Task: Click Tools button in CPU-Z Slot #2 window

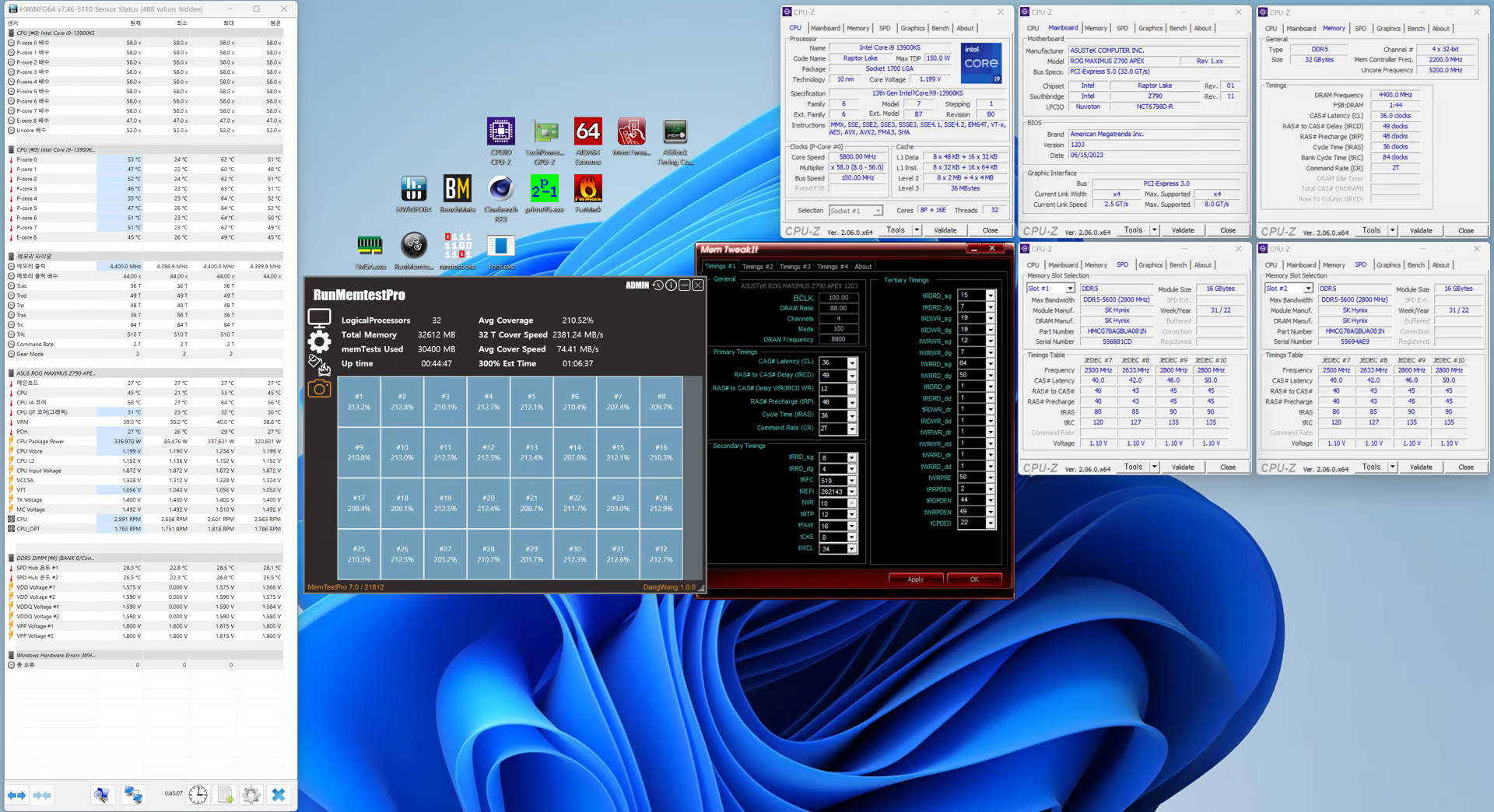Action: 1371,467
